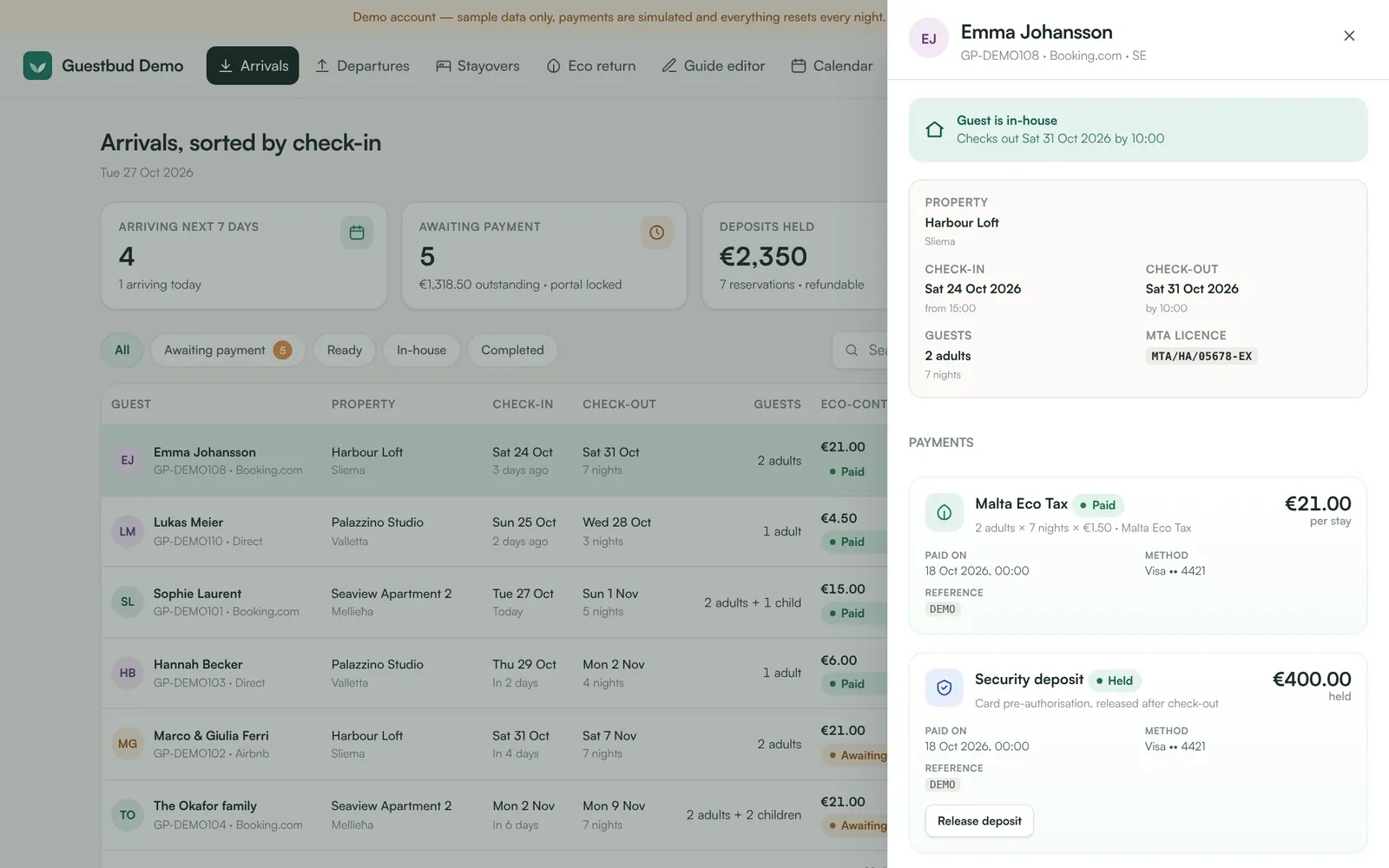1389x868 pixels.
Task: Close the Emma Johansson detail panel
Action: (1349, 36)
